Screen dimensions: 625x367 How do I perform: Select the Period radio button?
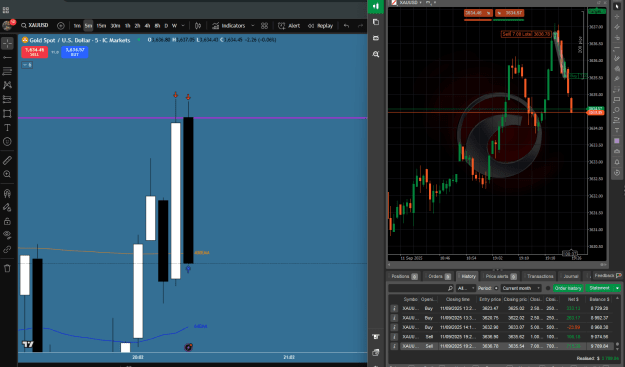coord(496,288)
